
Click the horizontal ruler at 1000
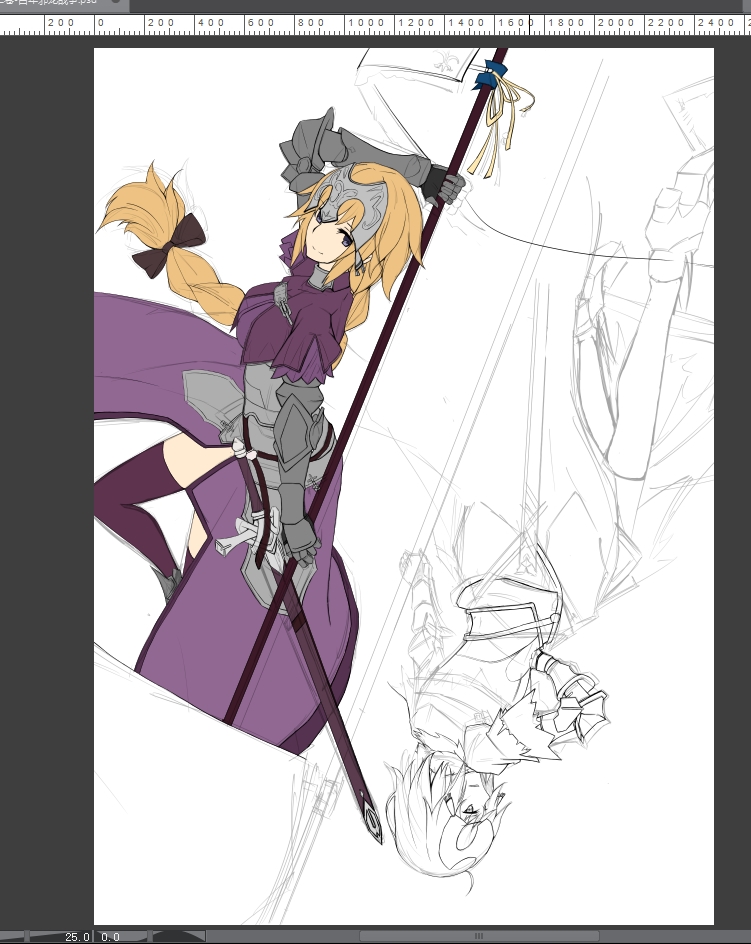[x=366, y=23]
